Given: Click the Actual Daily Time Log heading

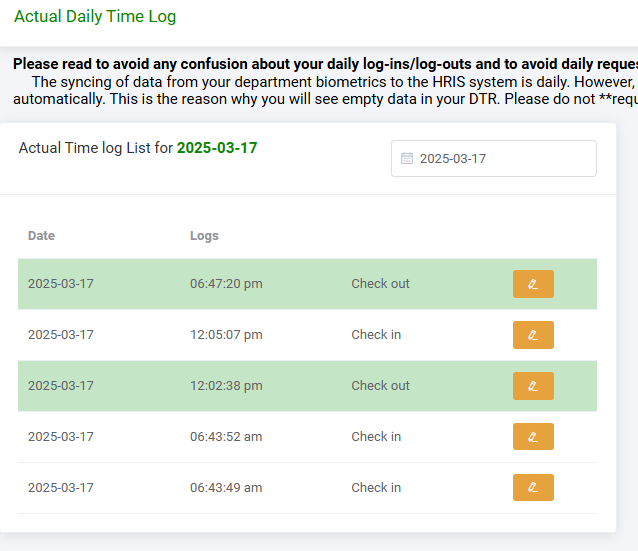Looking at the screenshot, I should [95, 17].
